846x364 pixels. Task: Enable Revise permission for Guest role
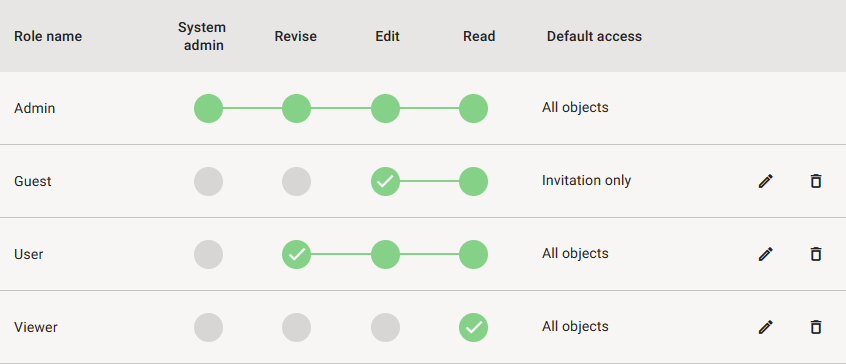click(x=296, y=181)
